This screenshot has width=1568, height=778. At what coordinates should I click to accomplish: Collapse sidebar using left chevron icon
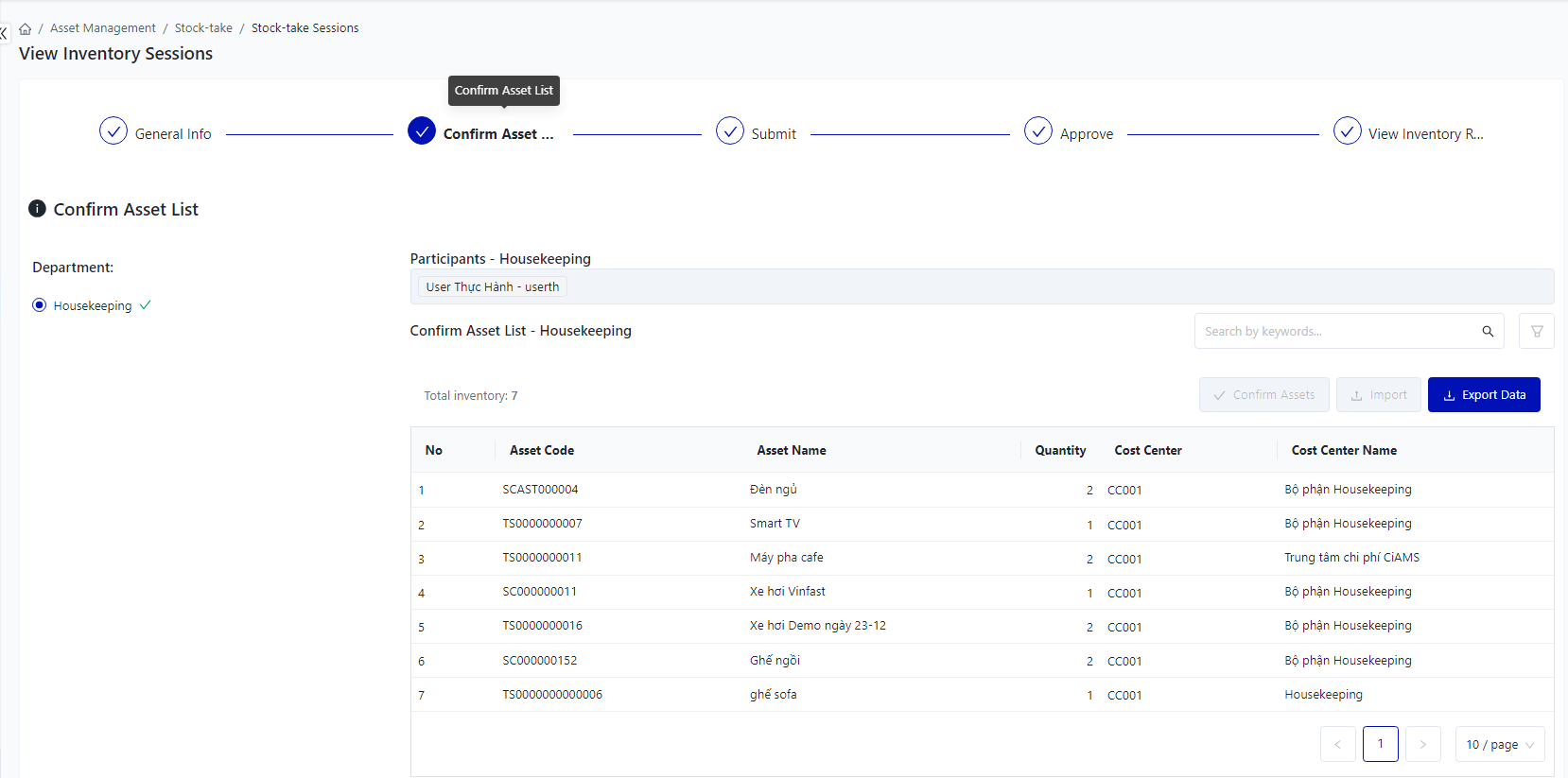pos(4,34)
